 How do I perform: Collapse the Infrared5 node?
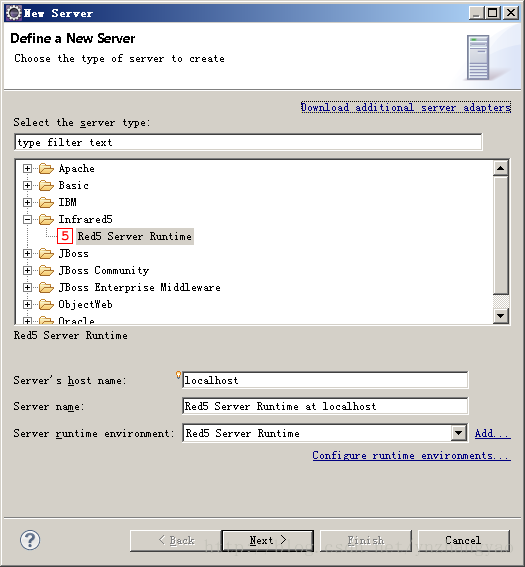27,219
